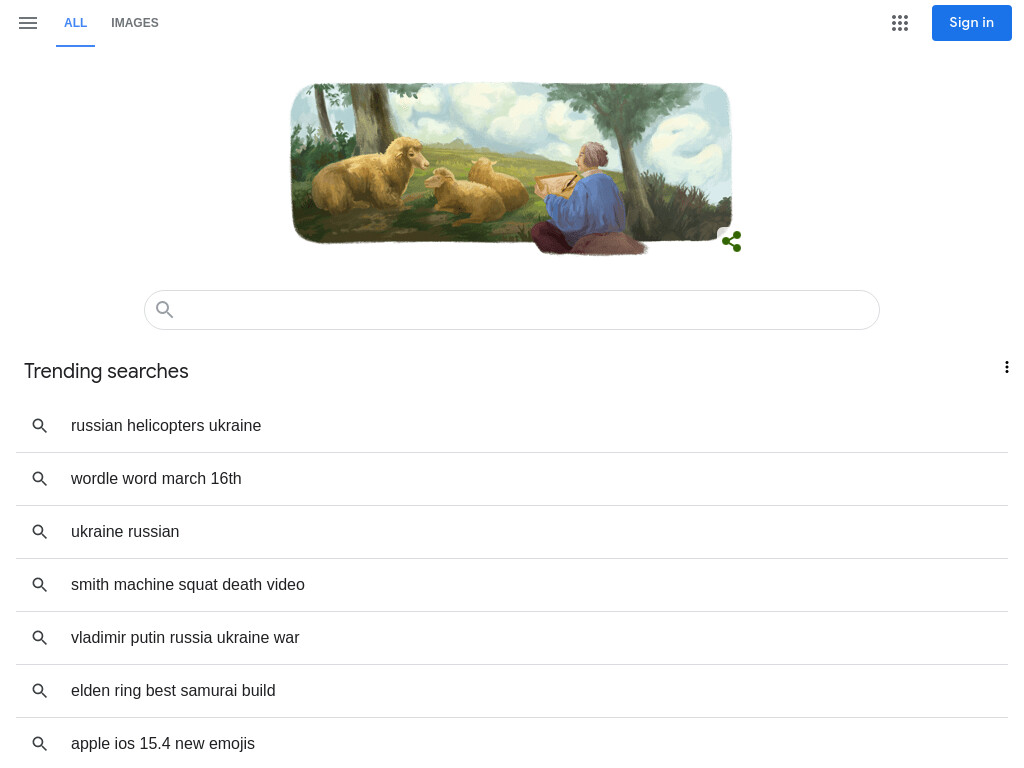Image resolution: width=1024 pixels, height=768 pixels.
Task: Open the painter with sheep Doodle image
Action: (x=511, y=168)
